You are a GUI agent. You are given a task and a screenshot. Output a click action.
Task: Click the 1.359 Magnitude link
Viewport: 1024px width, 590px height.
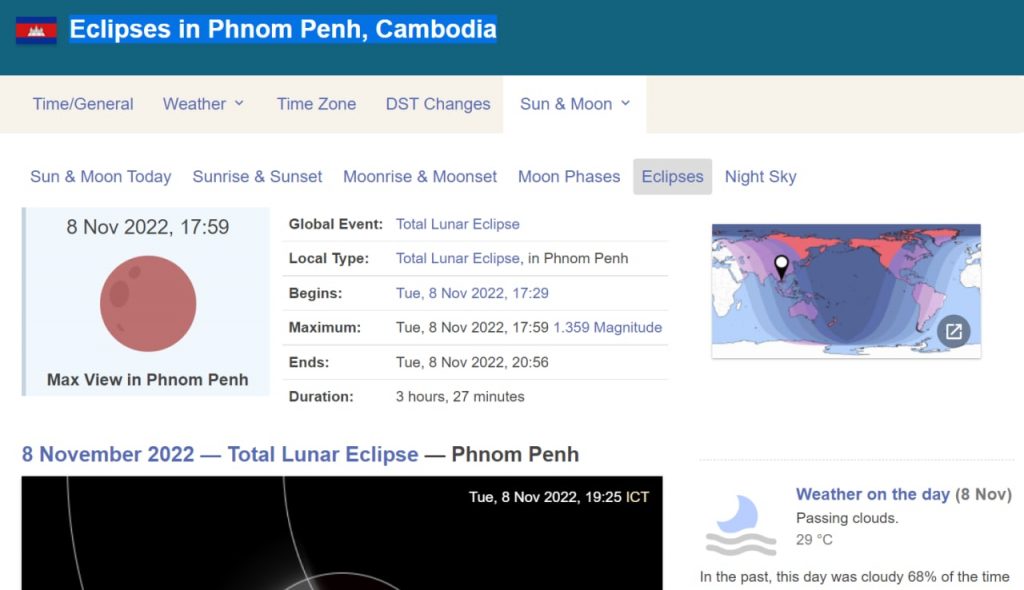point(607,327)
